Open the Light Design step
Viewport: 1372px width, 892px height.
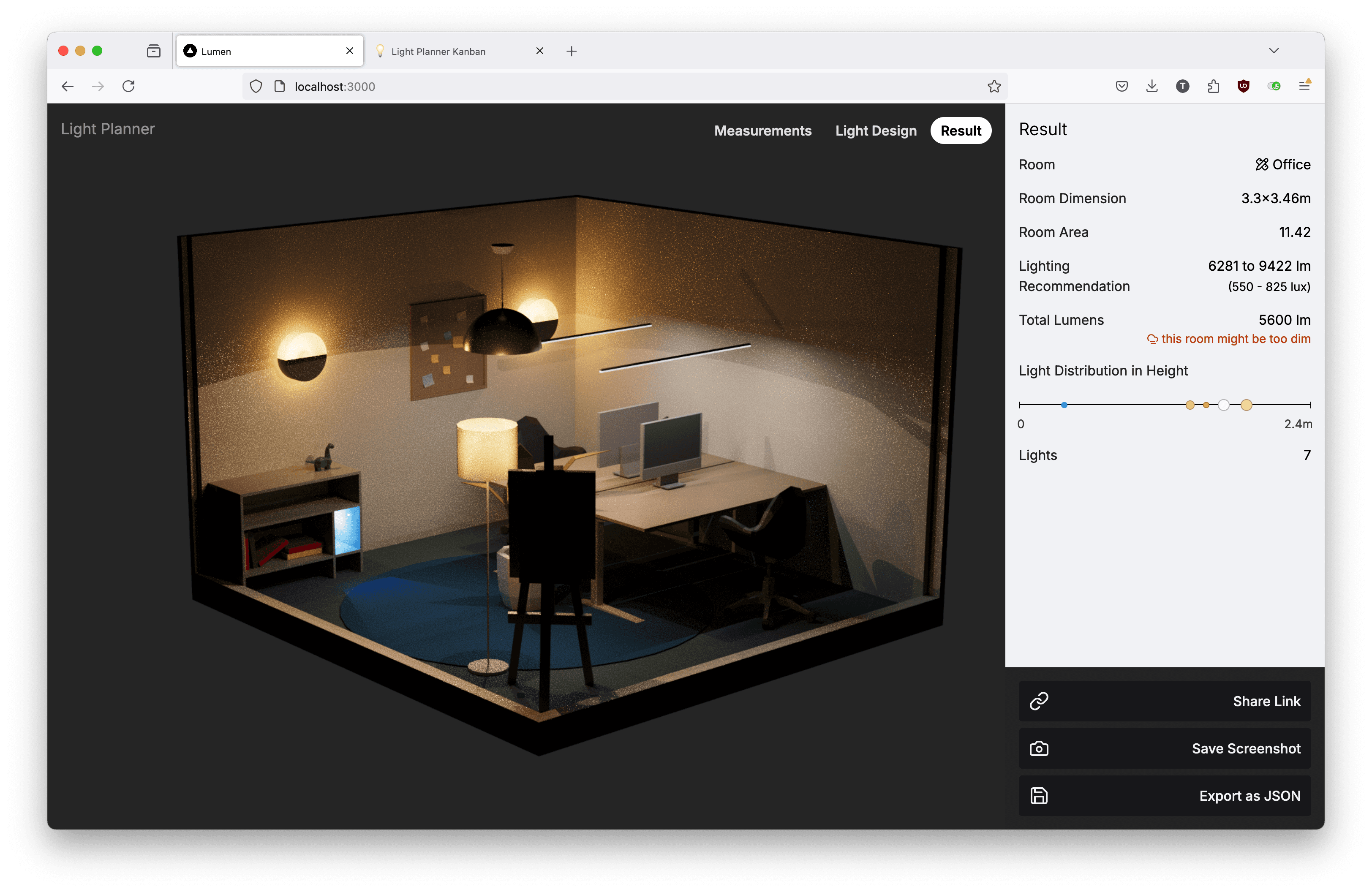875,131
